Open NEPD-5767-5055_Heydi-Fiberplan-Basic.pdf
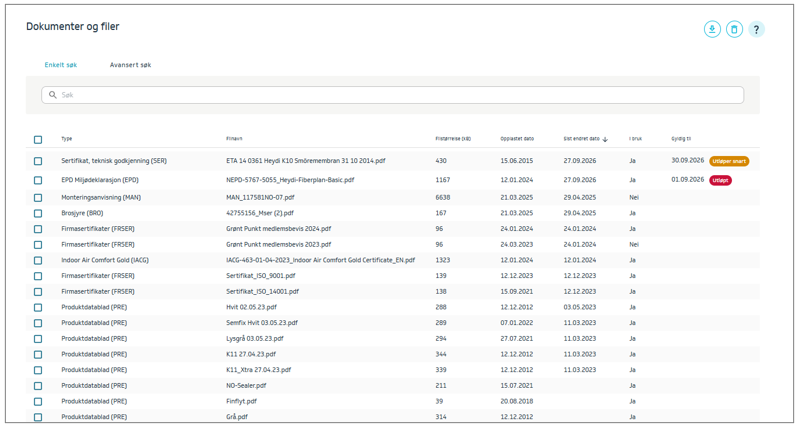This screenshot has width=799, height=429. pos(290,180)
